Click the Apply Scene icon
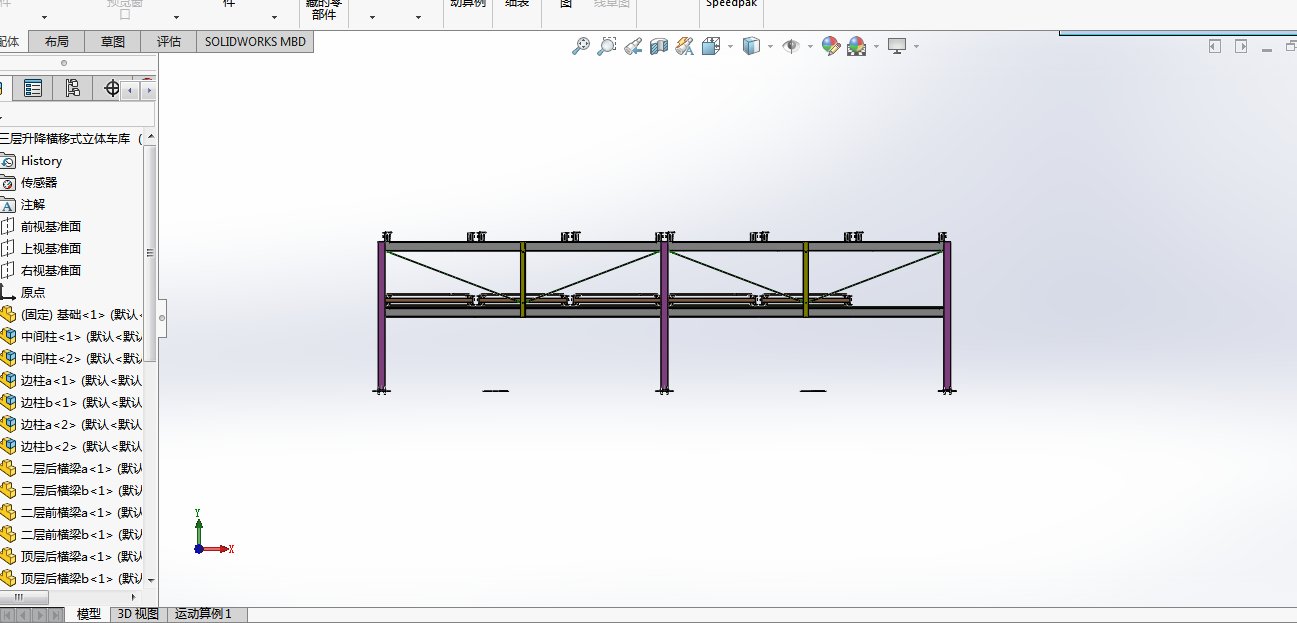 [856, 46]
